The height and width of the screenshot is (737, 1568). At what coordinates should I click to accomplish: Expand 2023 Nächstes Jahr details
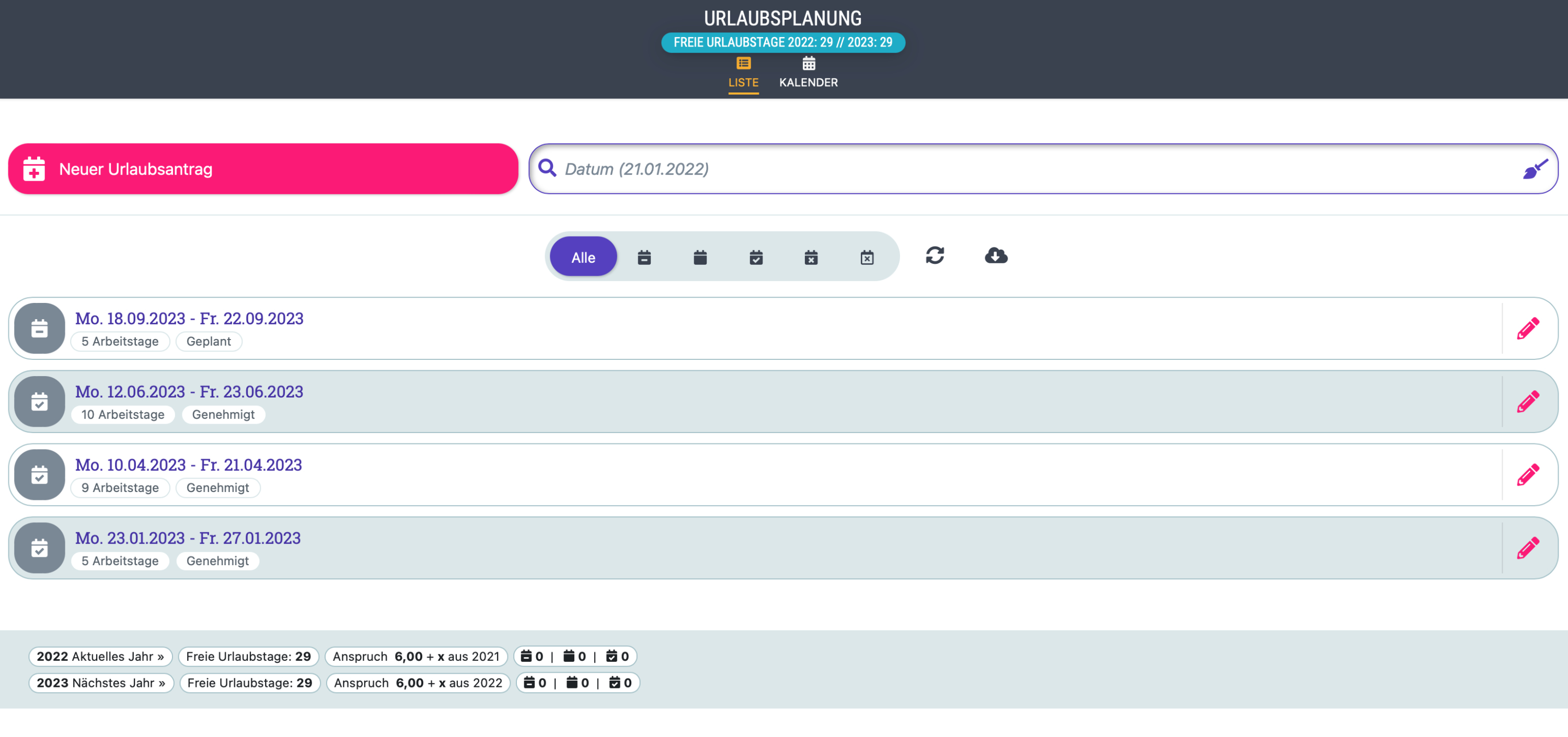pyautogui.click(x=101, y=683)
